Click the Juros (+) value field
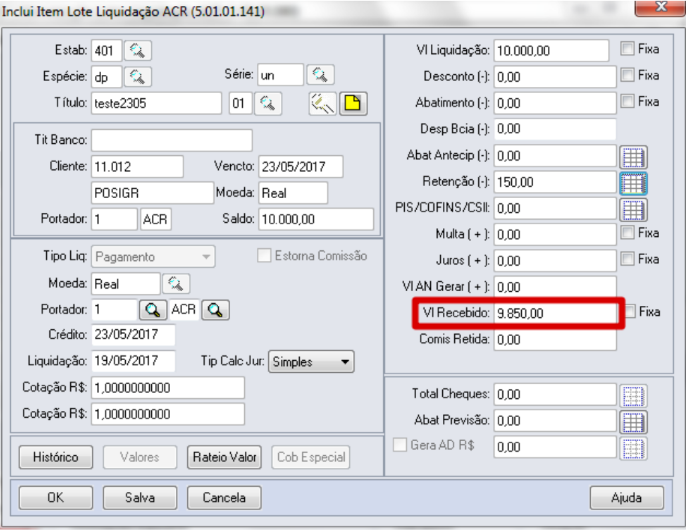Screen dimensions: 686x532 point(555,261)
